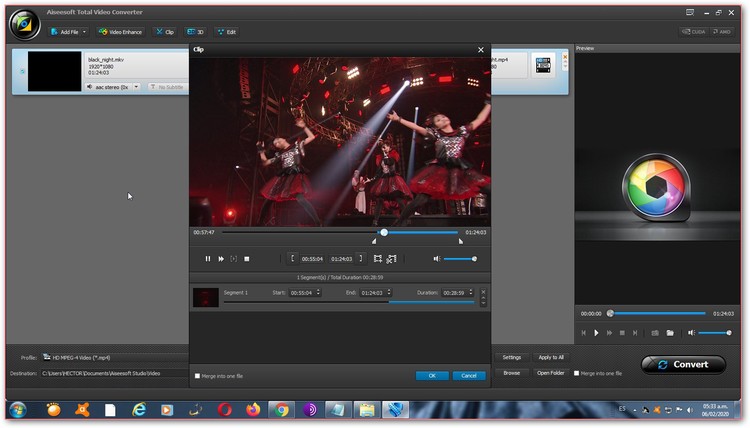Mute the Preview panel speaker
Image resolution: width=750 pixels, height=428 pixels.
tap(691, 333)
